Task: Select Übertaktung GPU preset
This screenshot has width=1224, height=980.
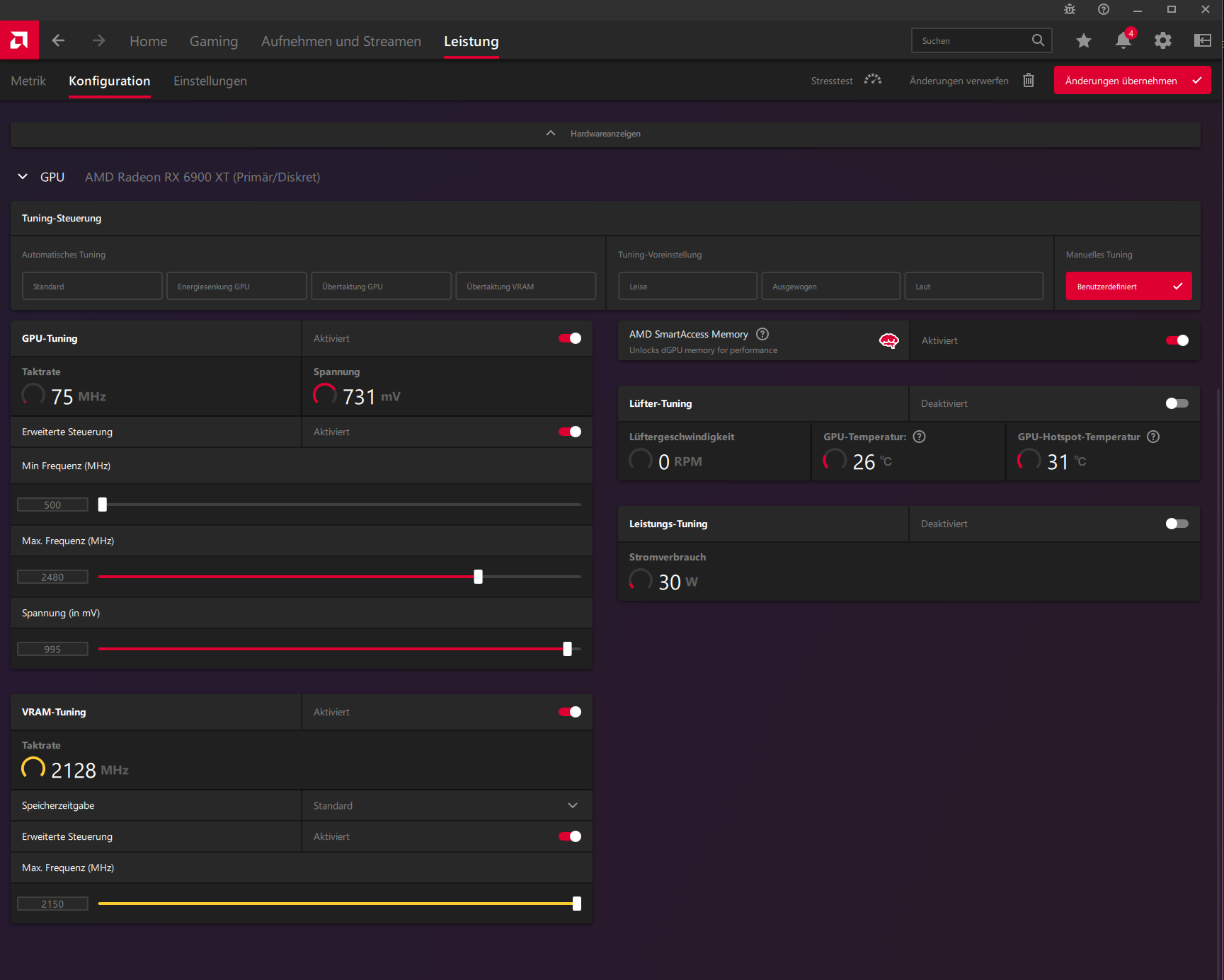Action: [381, 286]
